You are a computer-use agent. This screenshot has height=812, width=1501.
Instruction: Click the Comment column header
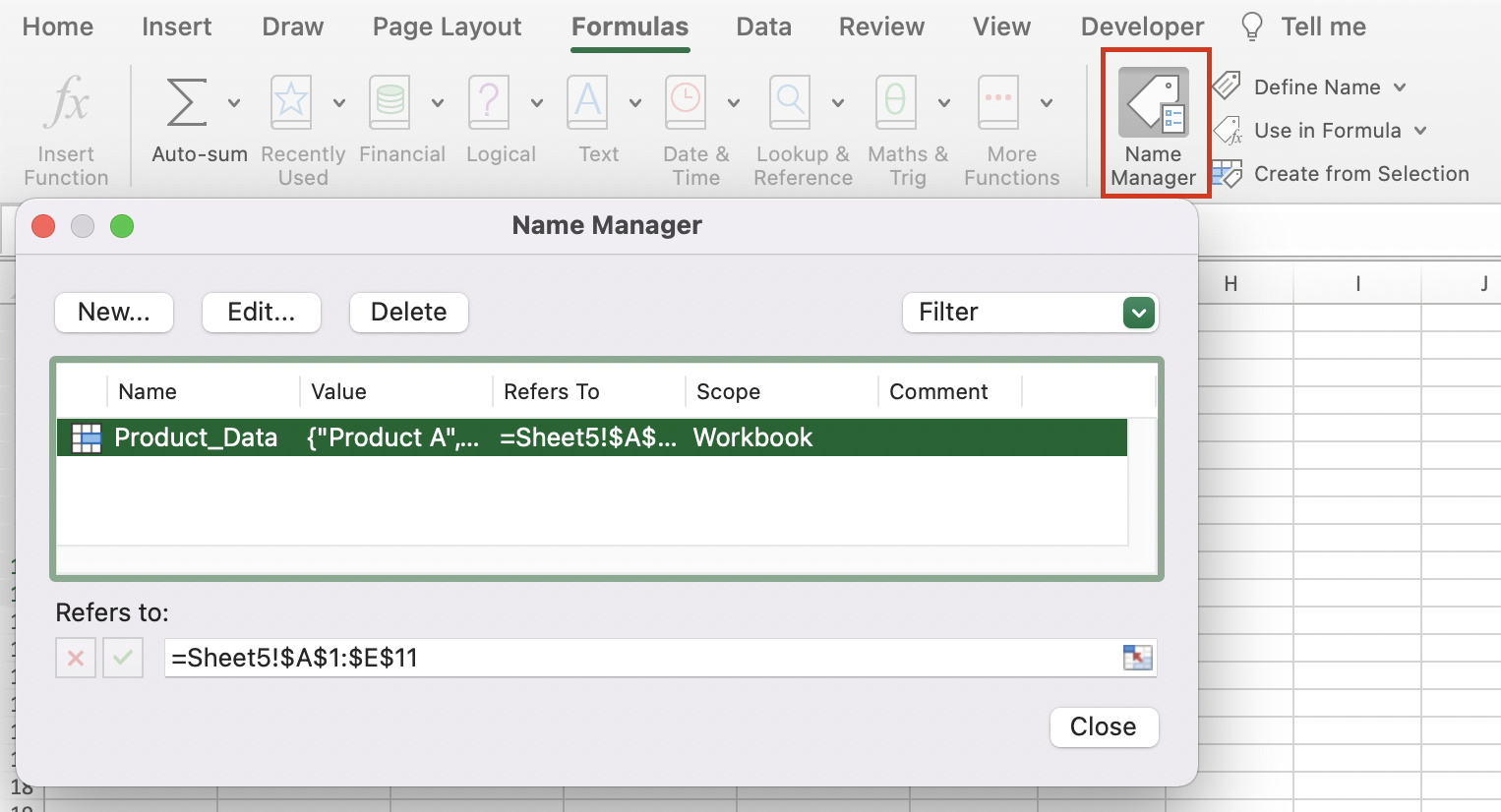tap(938, 391)
